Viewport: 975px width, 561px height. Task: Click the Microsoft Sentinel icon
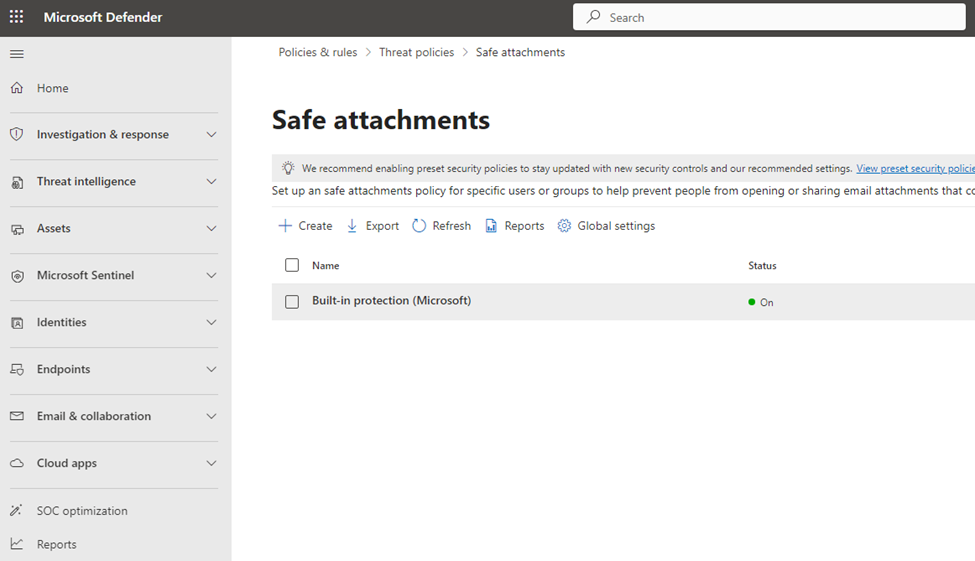tap(17, 276)
